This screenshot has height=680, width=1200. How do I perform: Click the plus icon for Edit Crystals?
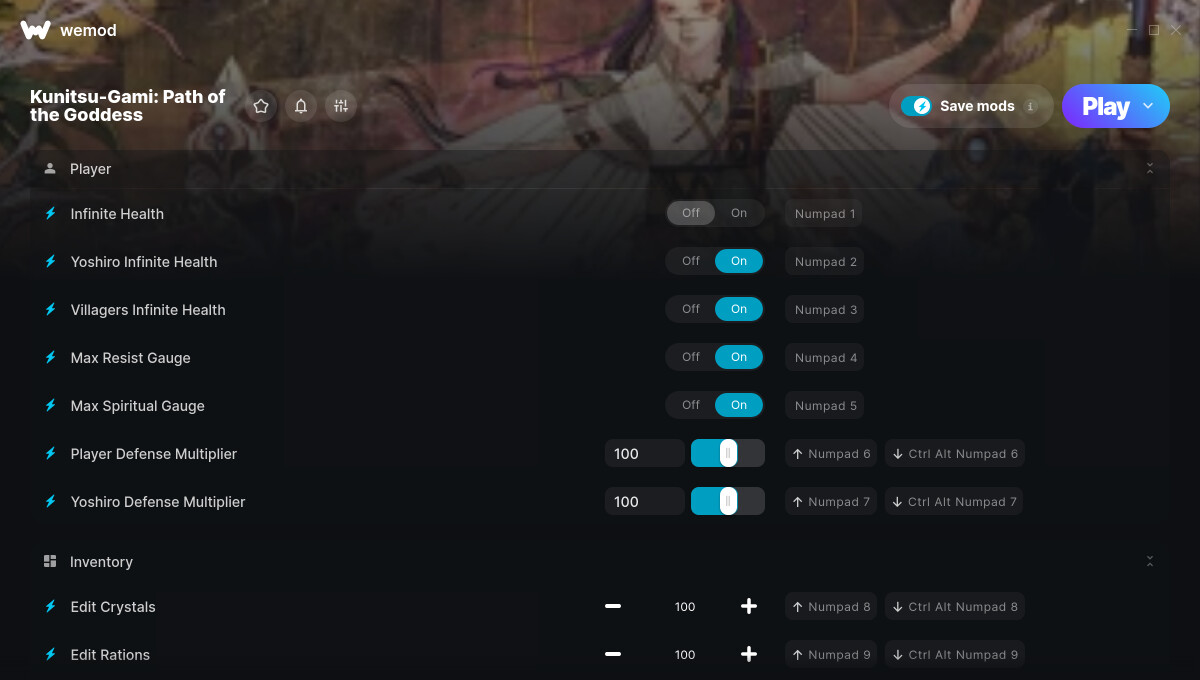[749, 606]
